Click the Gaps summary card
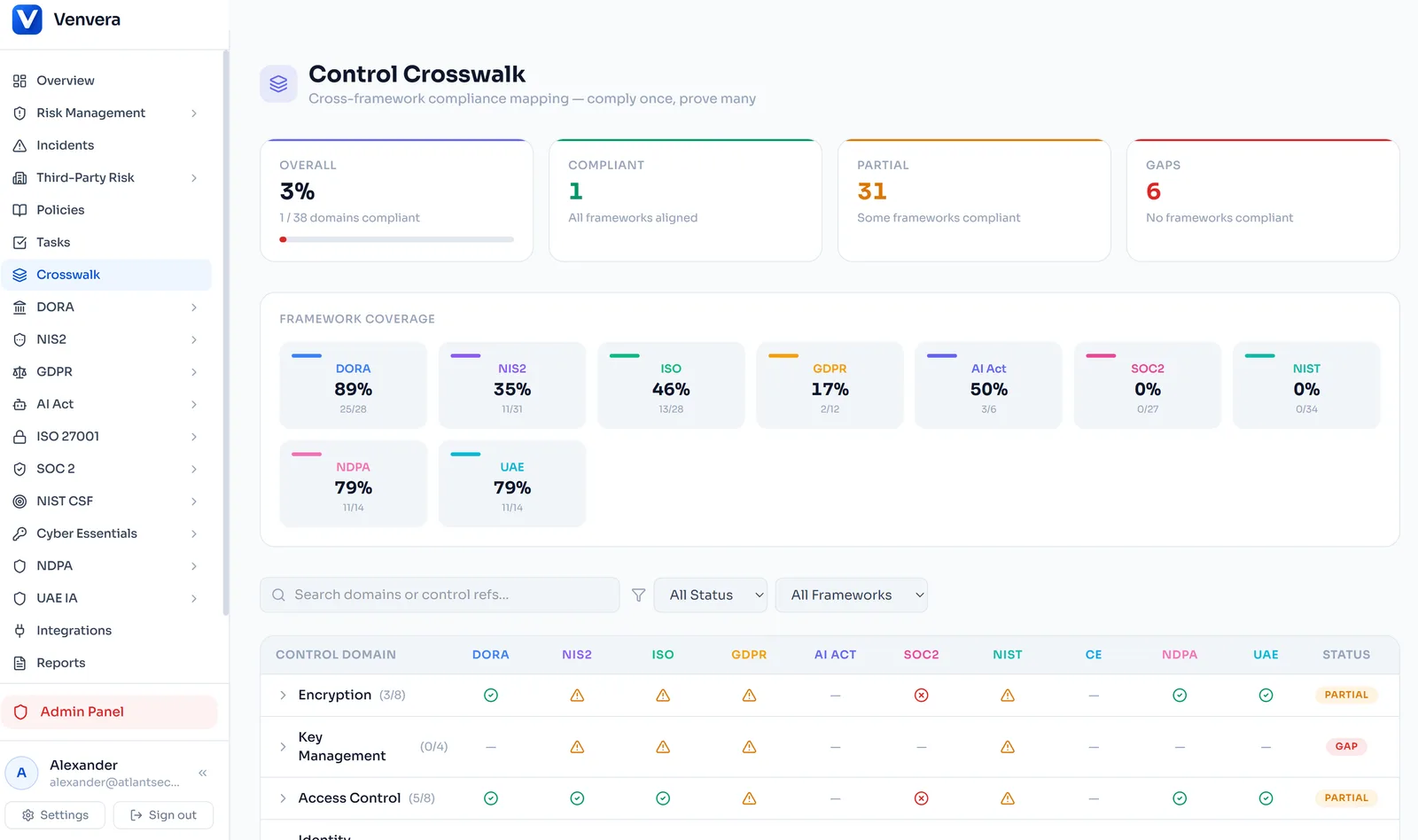 [x=1263, y=200]
